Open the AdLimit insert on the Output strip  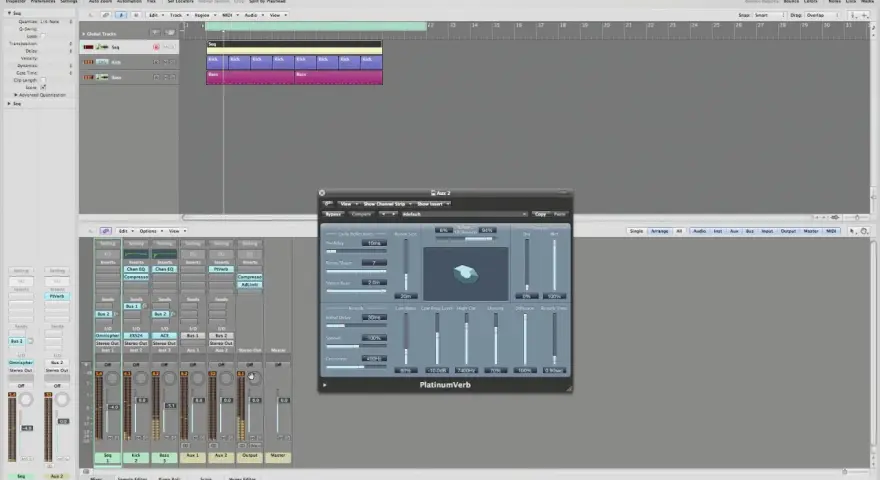coord(250,285)
